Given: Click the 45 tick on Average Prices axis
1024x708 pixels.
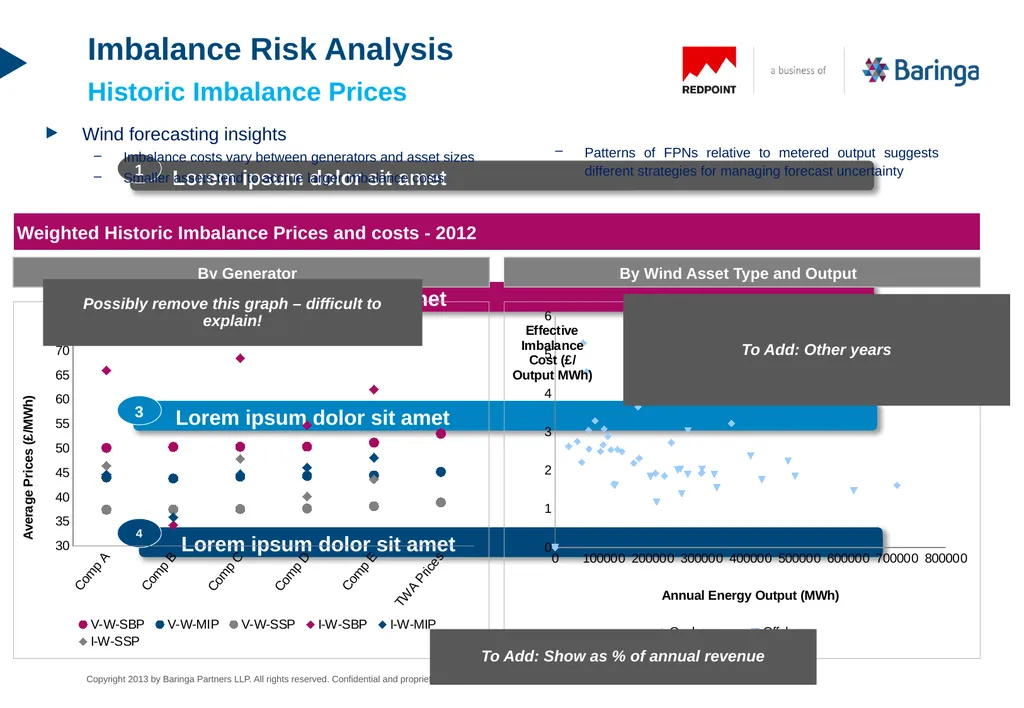Looking at the screenshot, I should (x=63, y=472).
